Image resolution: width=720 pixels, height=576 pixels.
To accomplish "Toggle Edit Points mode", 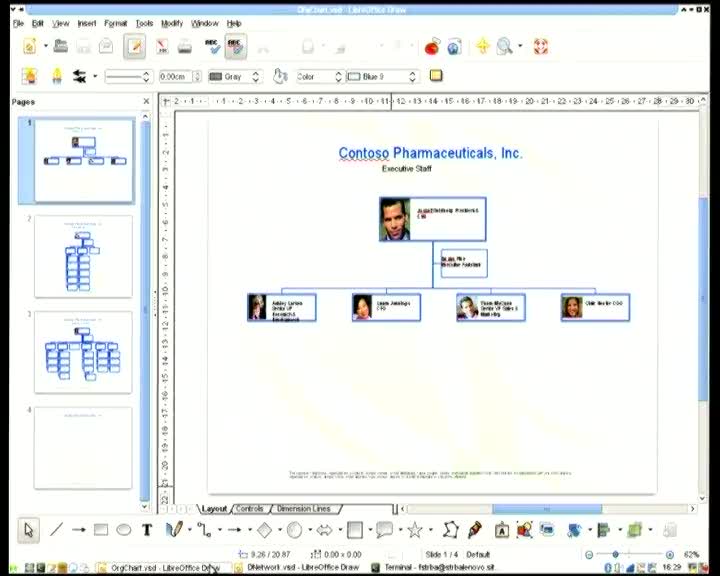I will pyautogui.click(x=450, y=530).
